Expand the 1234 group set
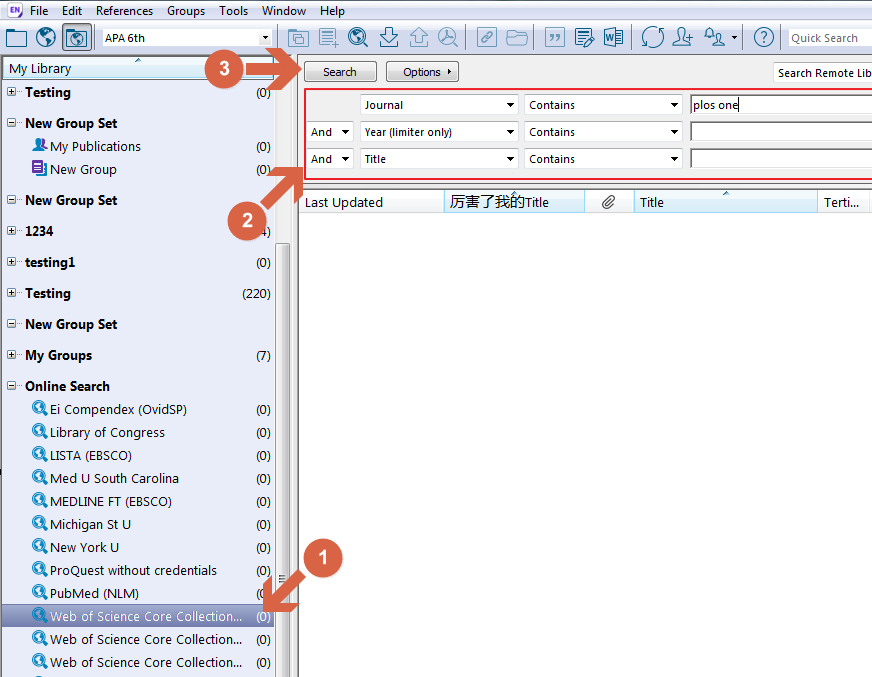Screen dimensions: 872x677 coord(11,230)
